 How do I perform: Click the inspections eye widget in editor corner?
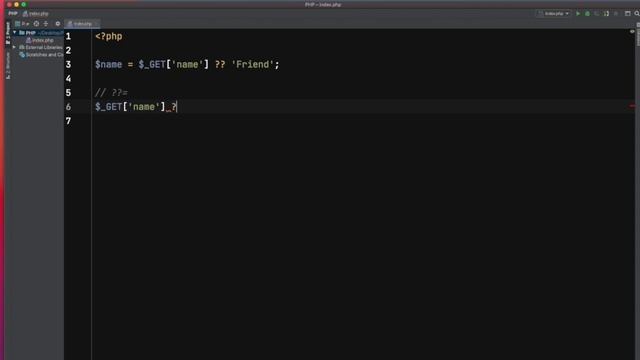(x=632, y=32)
